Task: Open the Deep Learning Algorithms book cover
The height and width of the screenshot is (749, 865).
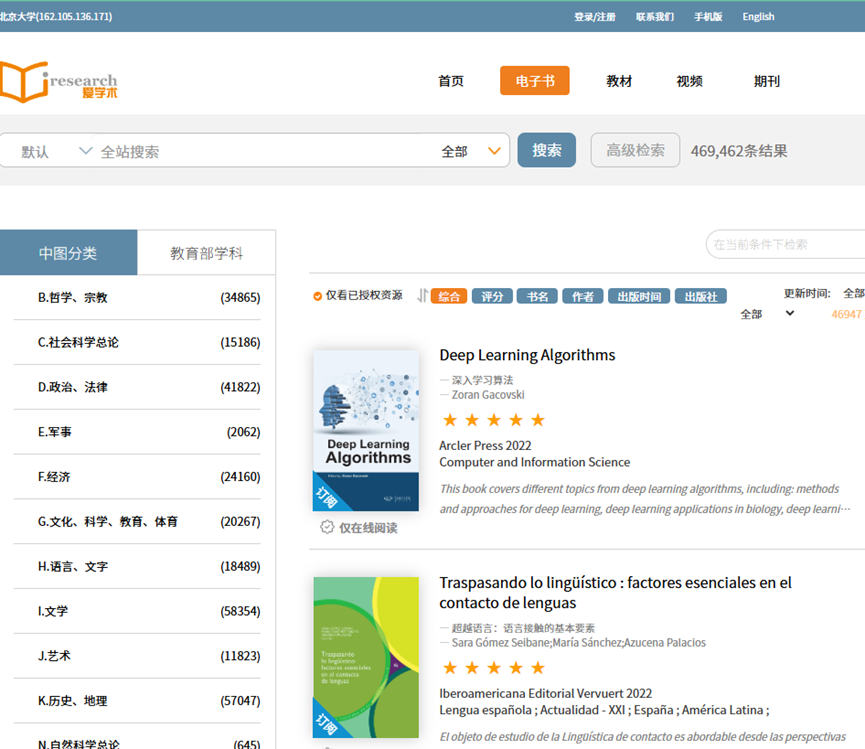Action: click(x=366, y=431)
